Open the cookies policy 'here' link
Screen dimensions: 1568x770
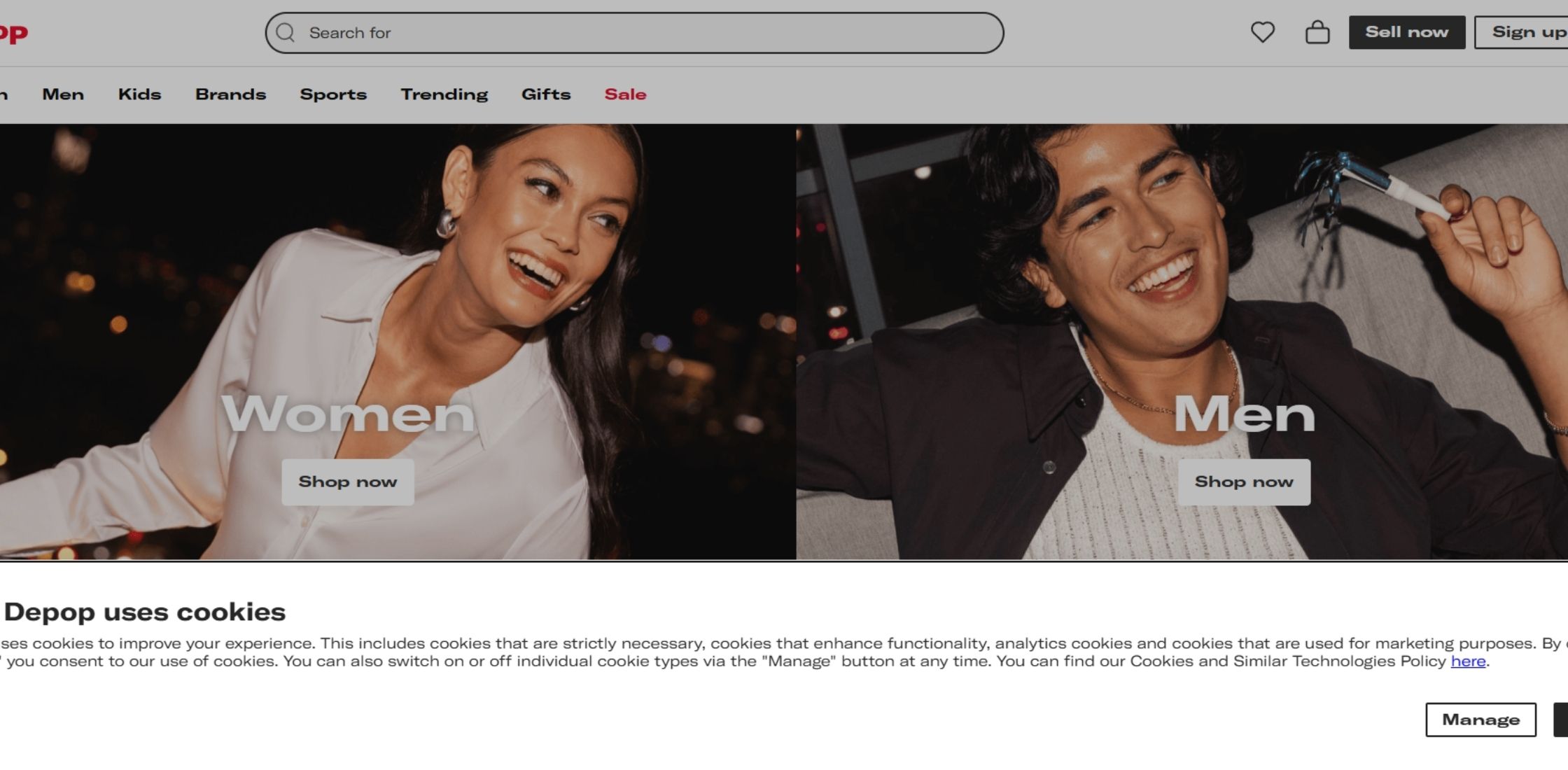[1469, 660]
